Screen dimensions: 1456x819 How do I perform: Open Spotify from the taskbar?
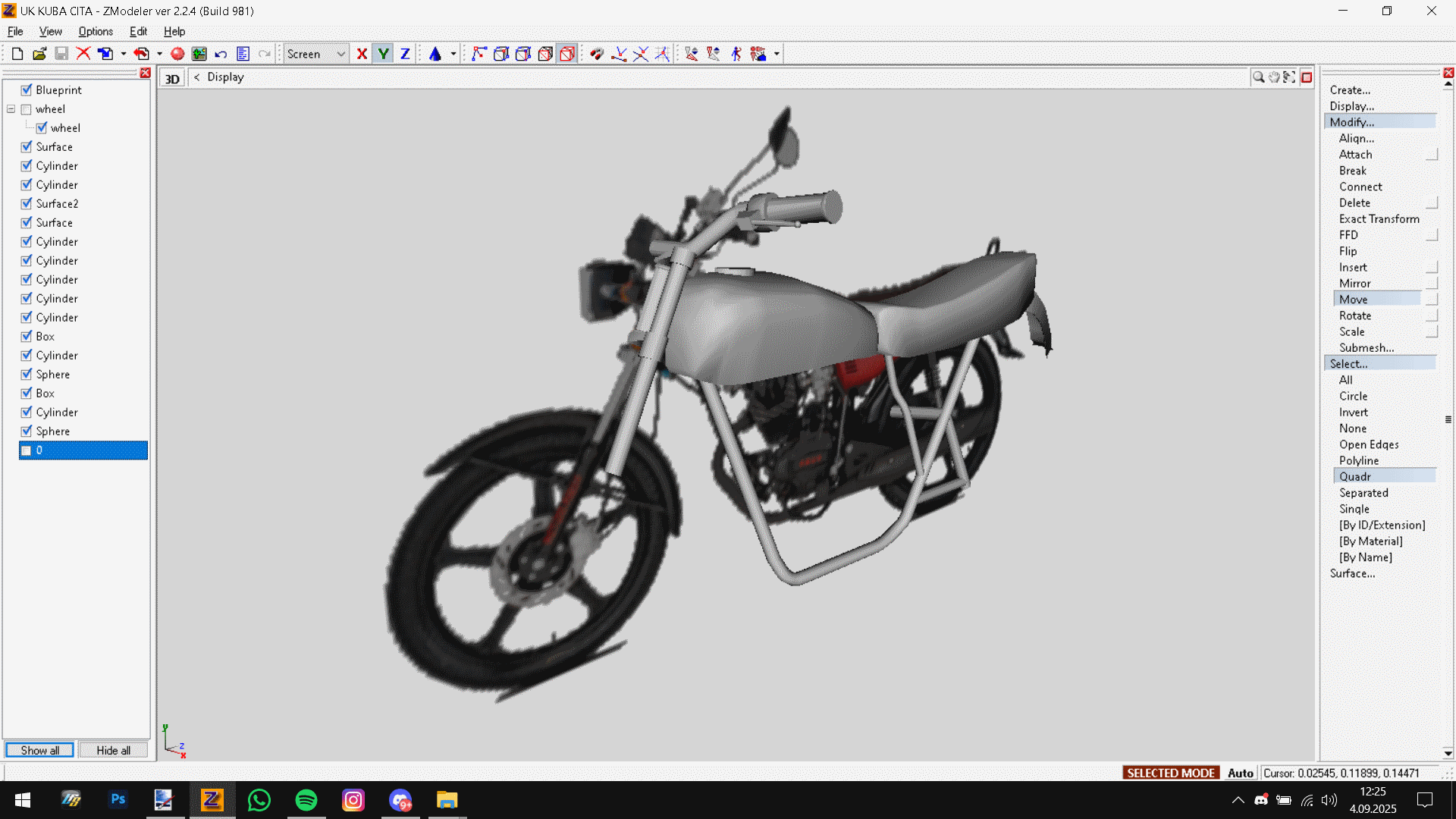(306, 800)
